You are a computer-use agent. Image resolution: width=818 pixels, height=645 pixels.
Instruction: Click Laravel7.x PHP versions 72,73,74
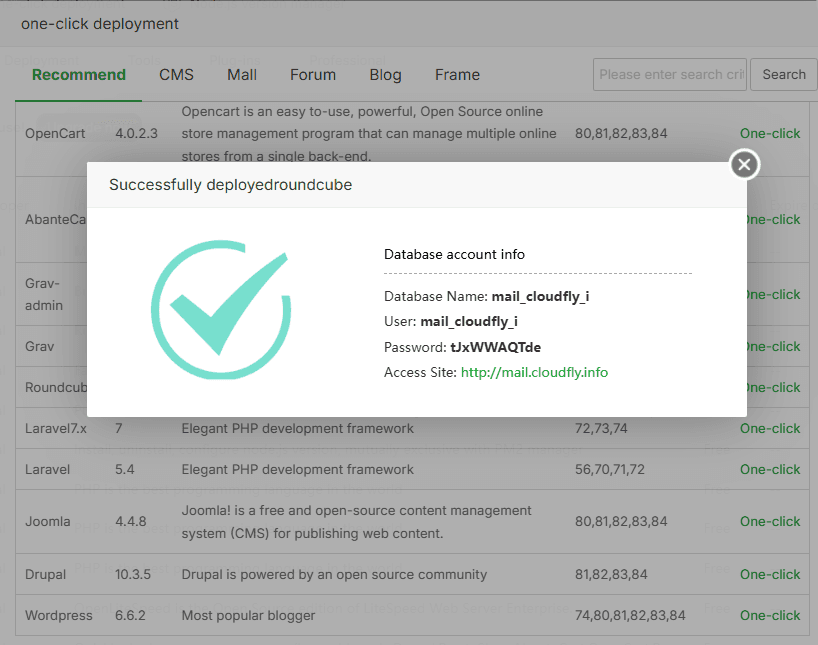click(601, 428)
